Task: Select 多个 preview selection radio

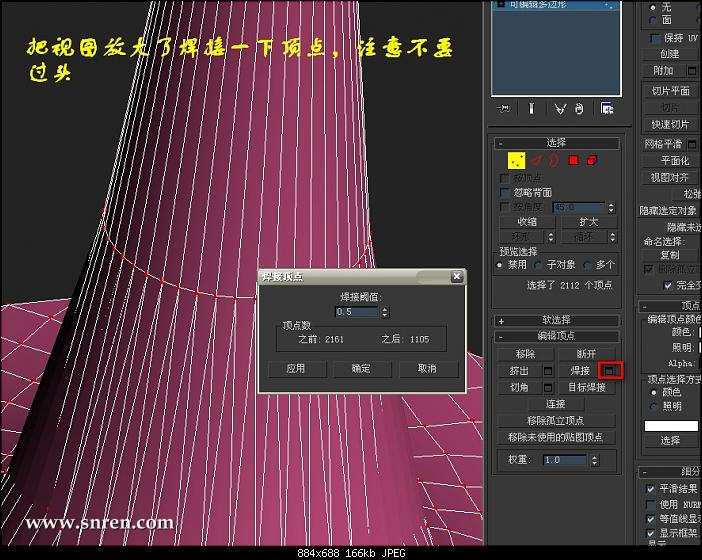Action: (587, 265)
